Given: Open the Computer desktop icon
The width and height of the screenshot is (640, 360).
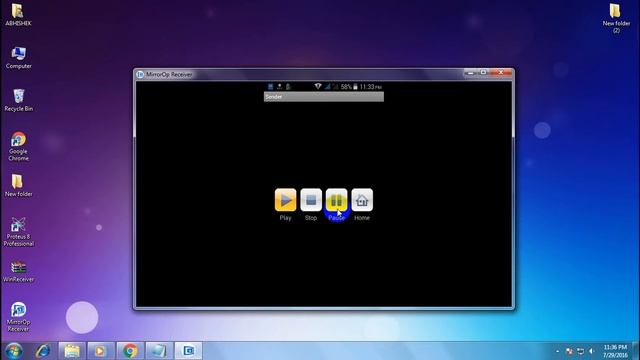Looking at the screenshot, I should pyautogui.click(x=18, y=58).
